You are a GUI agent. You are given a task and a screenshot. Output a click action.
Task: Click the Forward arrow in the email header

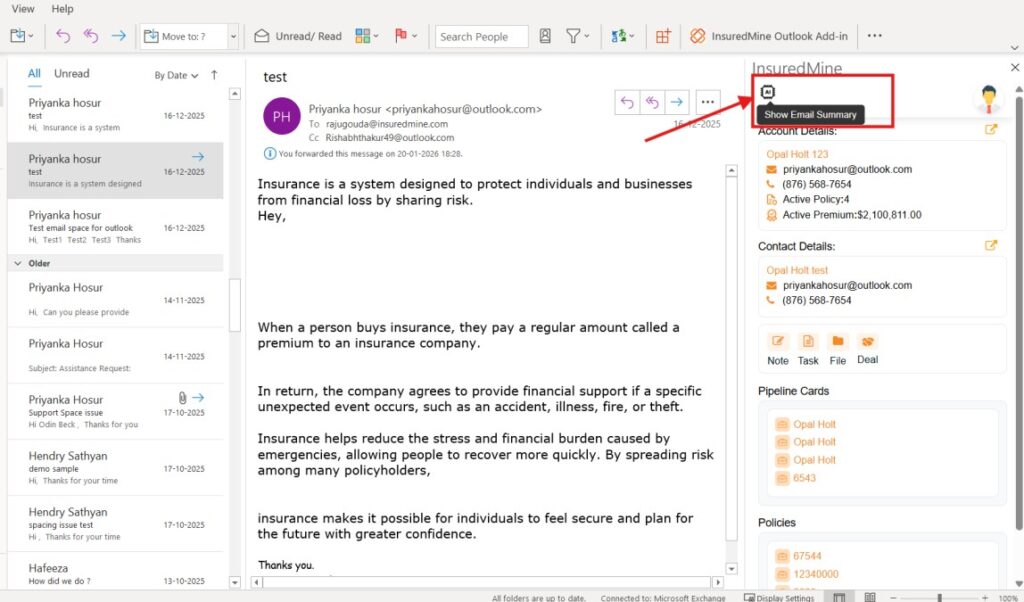coord(677,101)
